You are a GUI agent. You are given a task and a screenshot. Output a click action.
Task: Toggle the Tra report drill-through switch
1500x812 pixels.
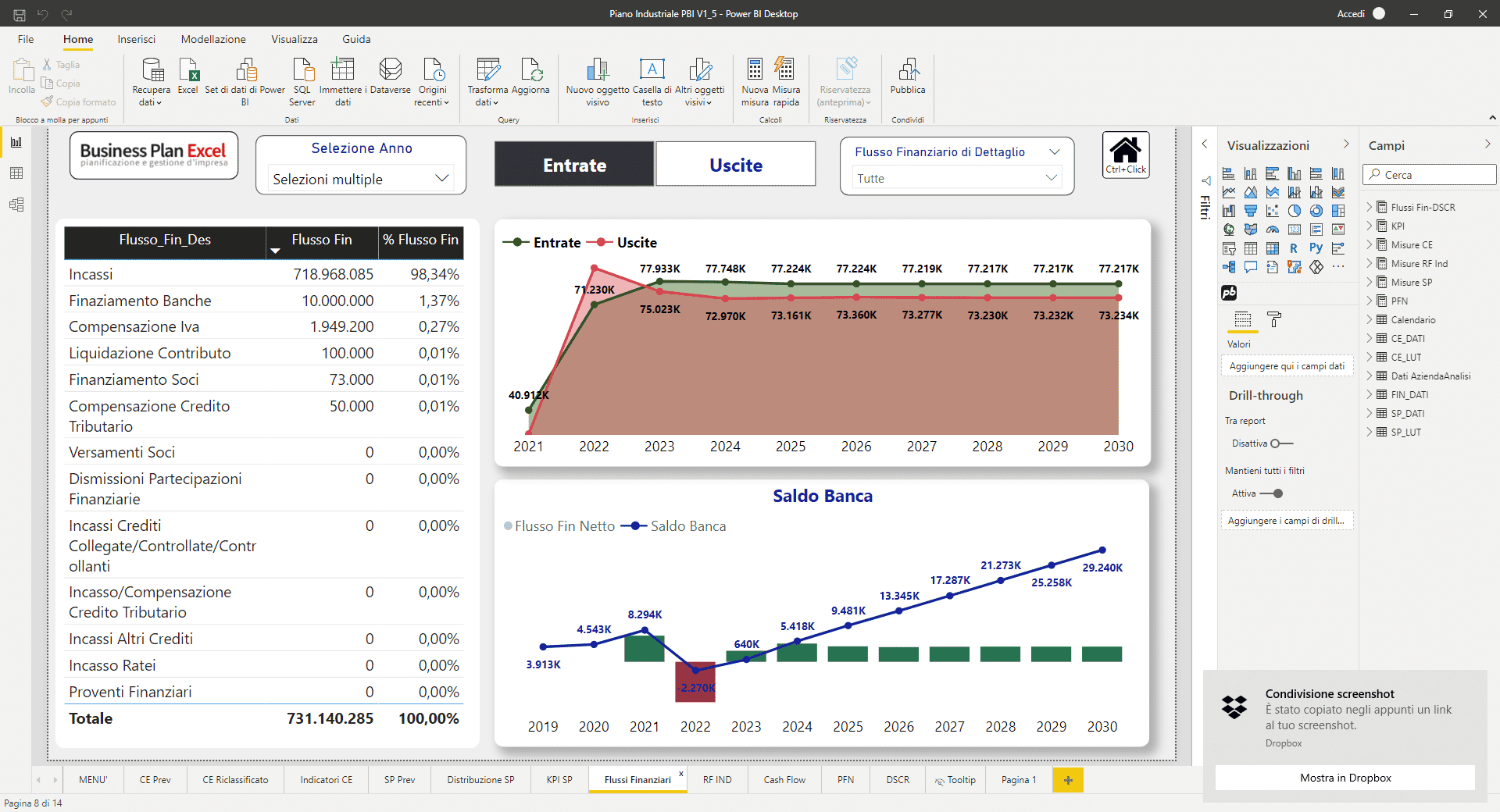1281,443
